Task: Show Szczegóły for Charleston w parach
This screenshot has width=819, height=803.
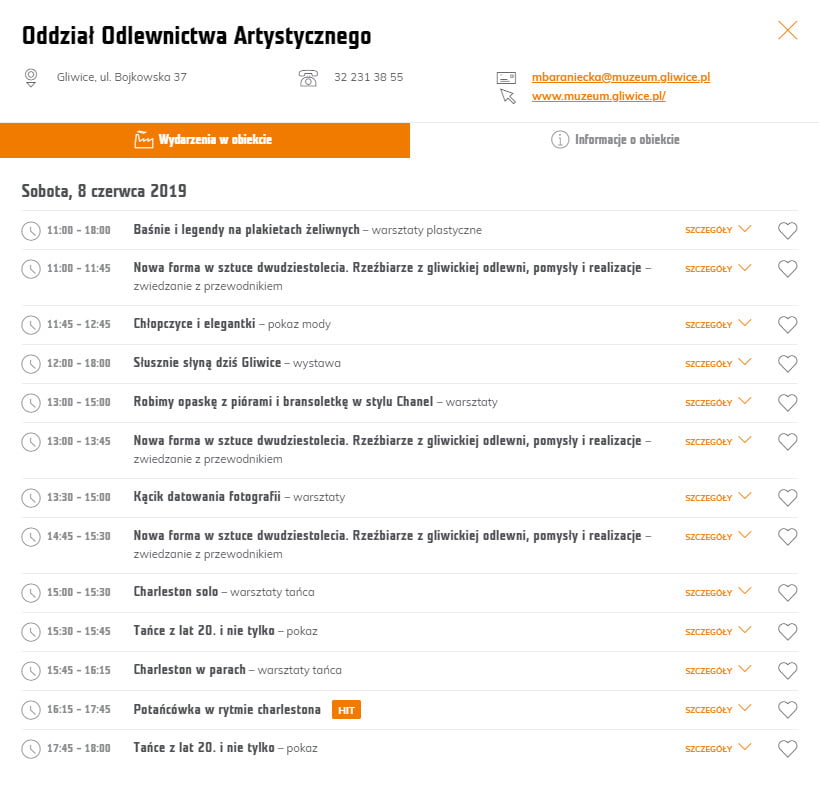Action: pos(717,671)
